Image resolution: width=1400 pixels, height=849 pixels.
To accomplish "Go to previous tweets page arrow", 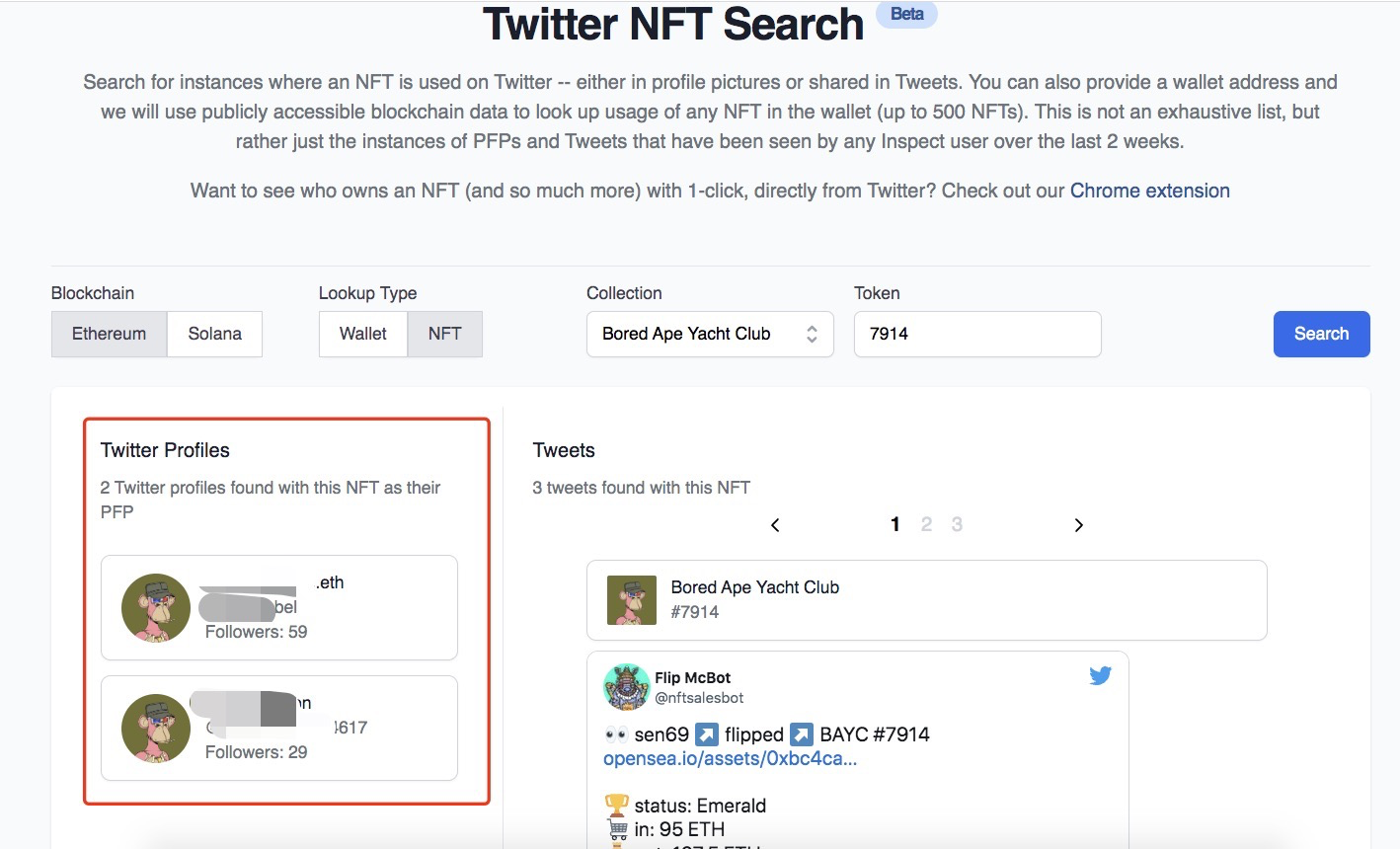I will [x=775, y=525].
